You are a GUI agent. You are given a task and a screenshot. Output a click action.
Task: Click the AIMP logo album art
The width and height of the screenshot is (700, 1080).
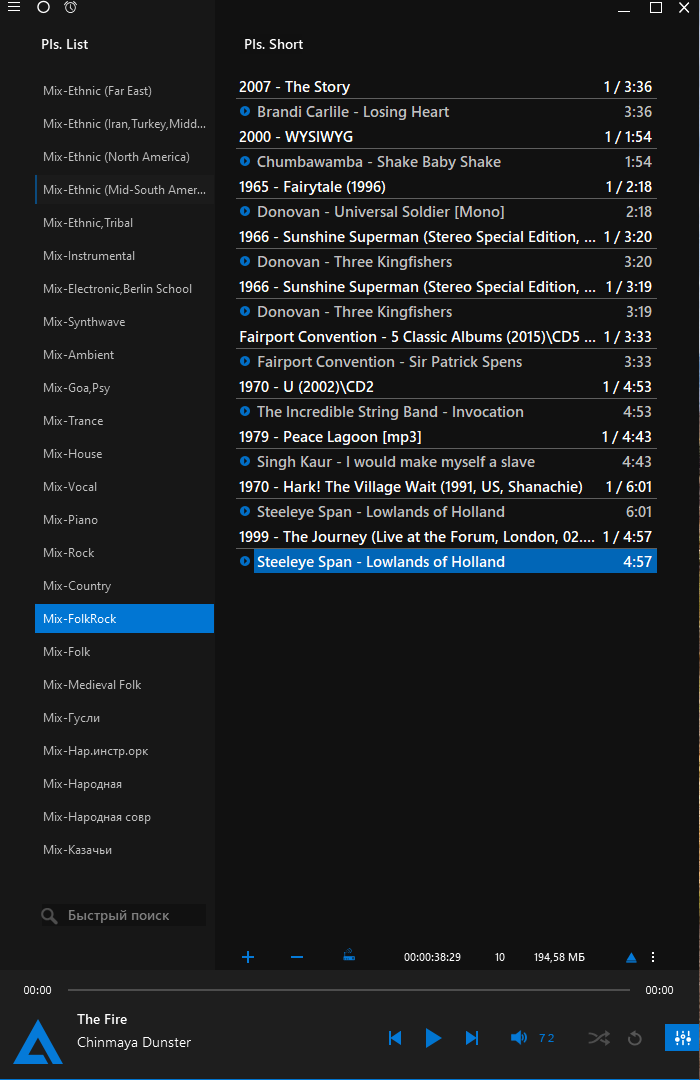tap(38, 1041)
